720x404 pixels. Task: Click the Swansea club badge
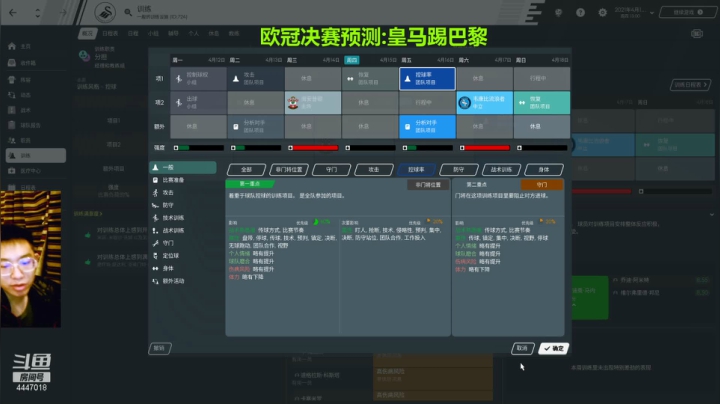pos(105,12)
